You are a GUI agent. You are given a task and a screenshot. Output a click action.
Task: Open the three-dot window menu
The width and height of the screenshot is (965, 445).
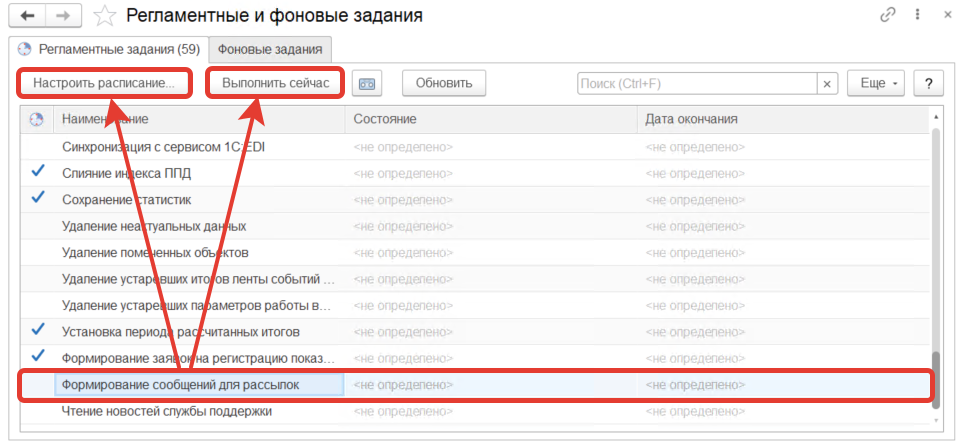click(917, 16)
